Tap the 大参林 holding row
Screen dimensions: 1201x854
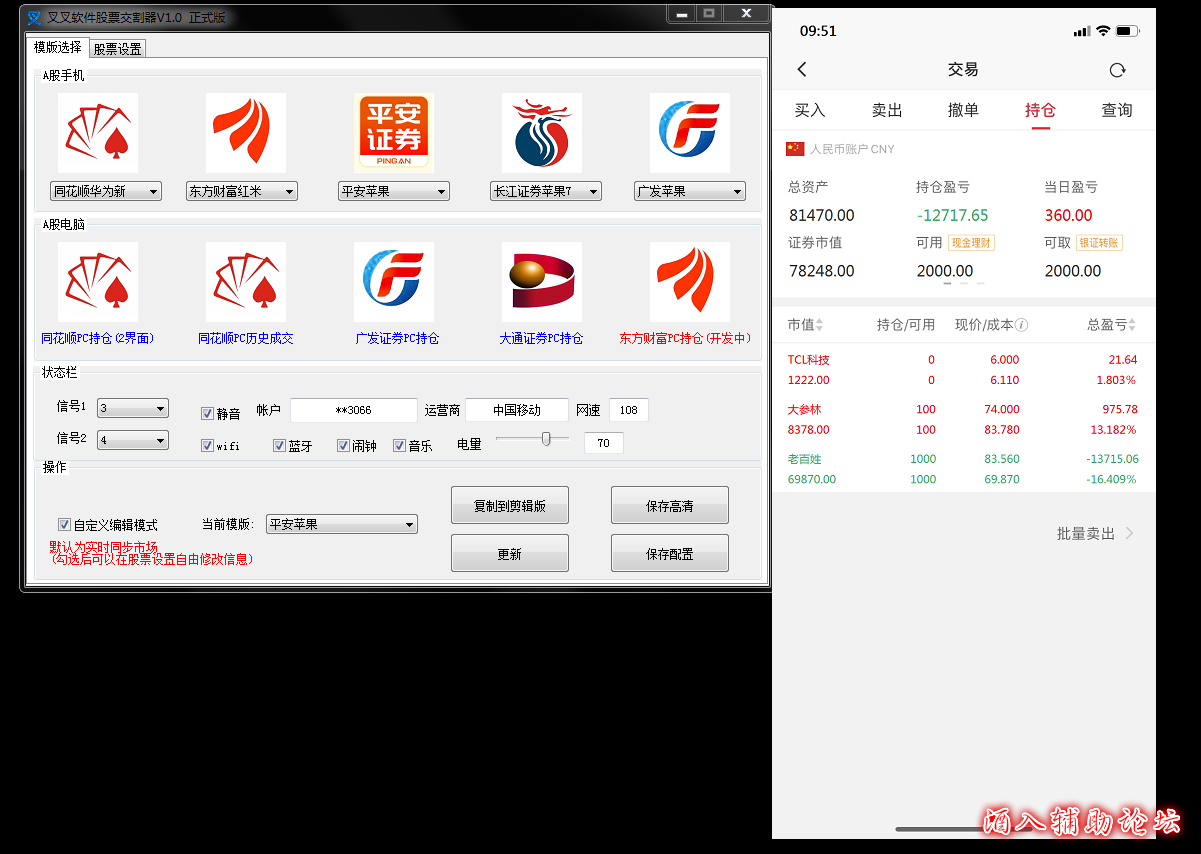click(963, 420)
